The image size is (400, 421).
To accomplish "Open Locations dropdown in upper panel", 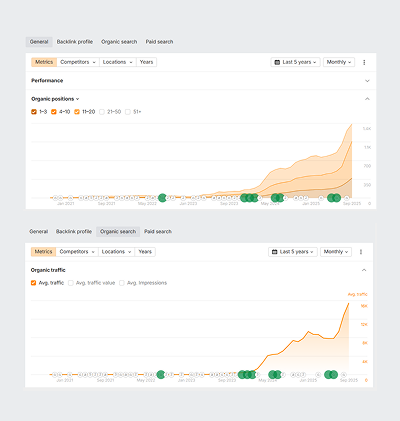I will [118, 62].
